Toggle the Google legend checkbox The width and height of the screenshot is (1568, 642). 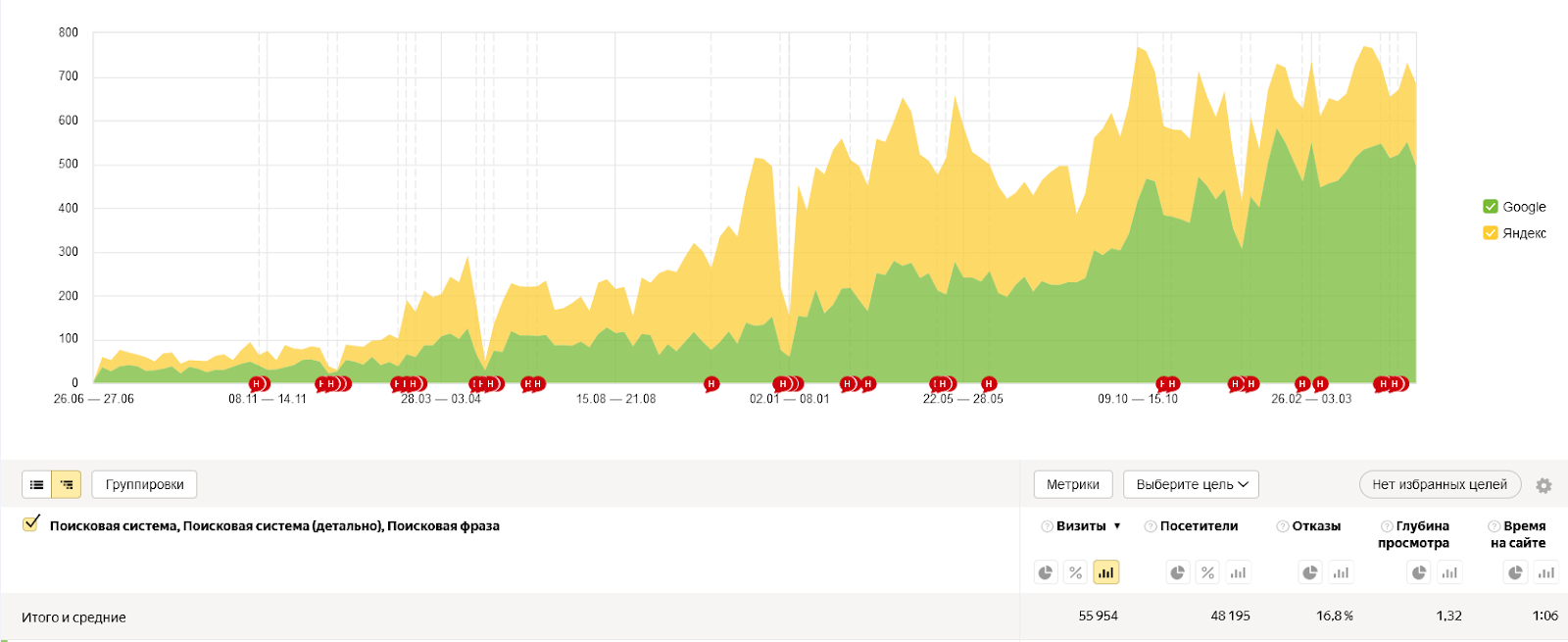pos(1491,207)
